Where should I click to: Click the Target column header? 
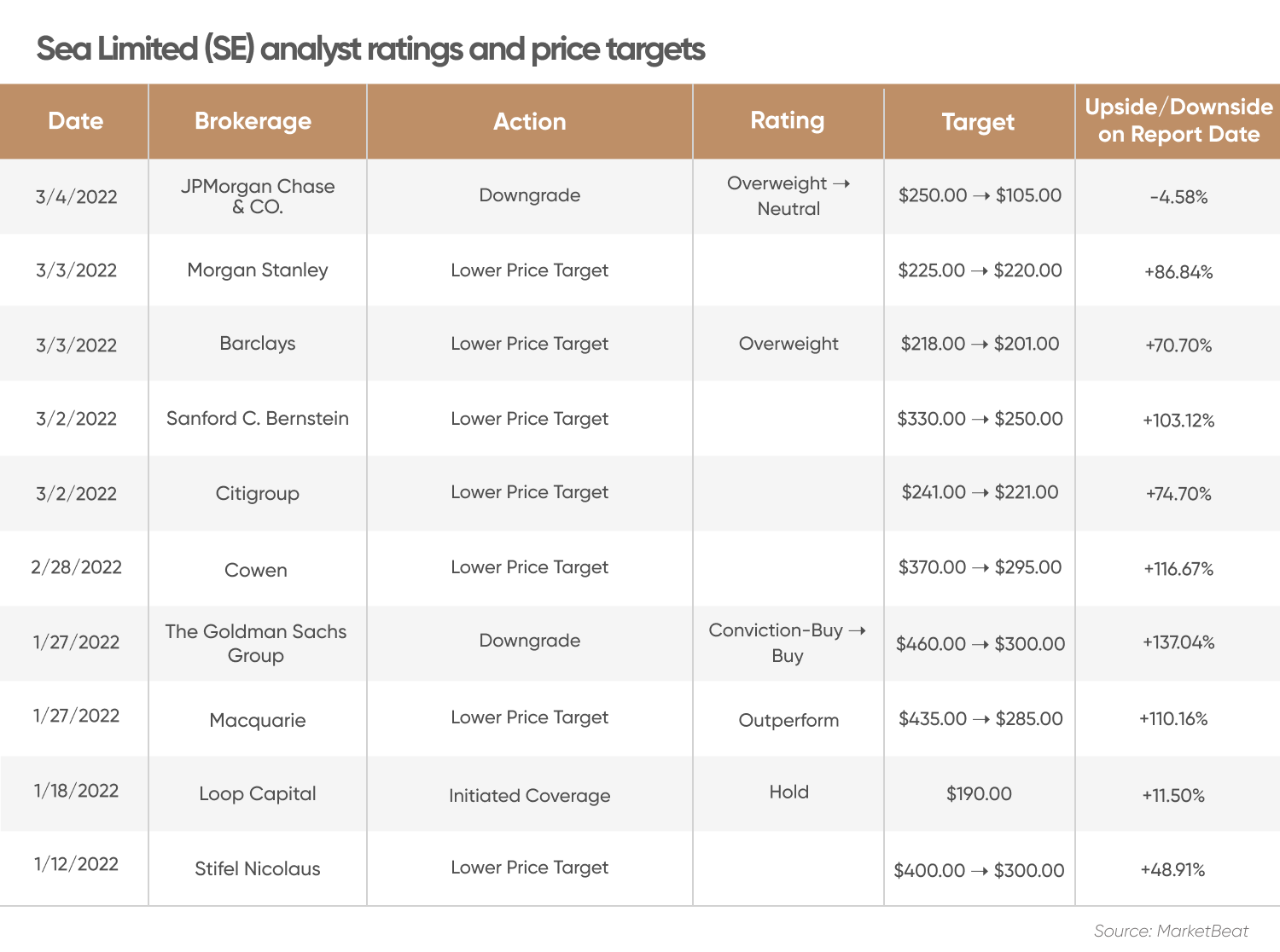[979, 121]
